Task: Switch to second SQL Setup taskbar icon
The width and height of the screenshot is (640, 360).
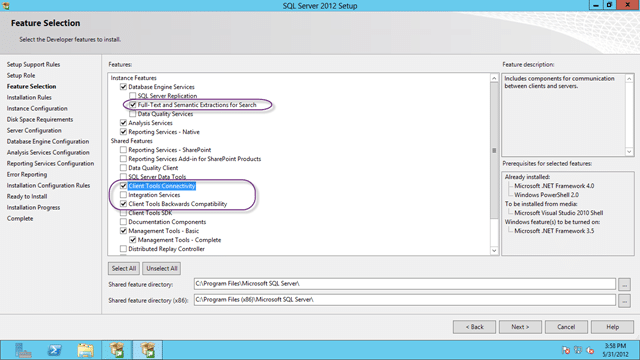Action: (x=147, y=350)
